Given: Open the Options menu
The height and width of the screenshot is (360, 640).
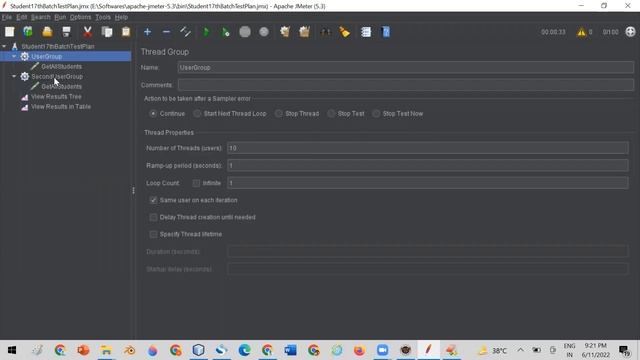Looking at the screenshot, I should click(80, 17).
